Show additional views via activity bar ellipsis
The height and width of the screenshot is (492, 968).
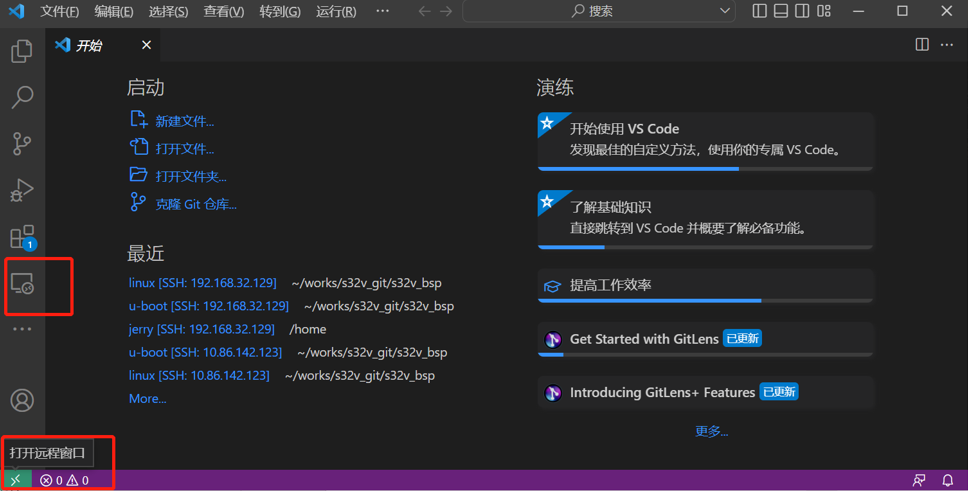22,329
